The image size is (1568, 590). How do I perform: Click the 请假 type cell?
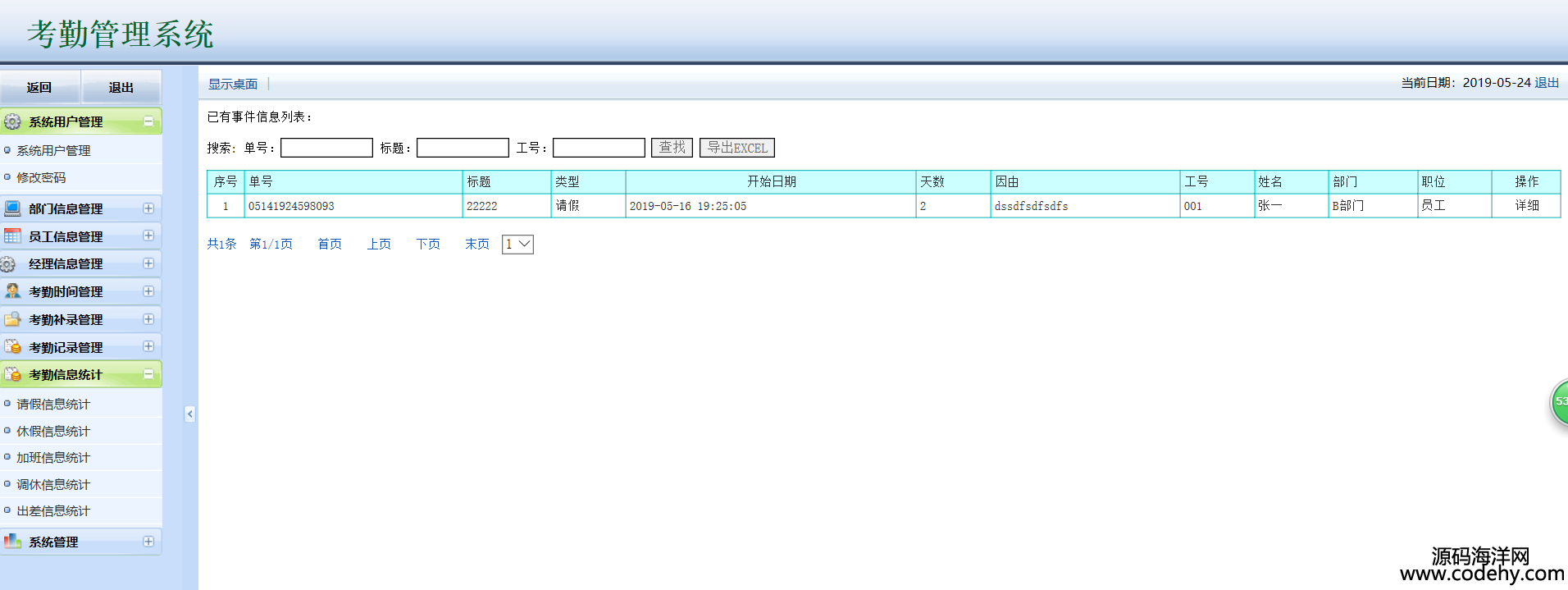click(588, 206)
